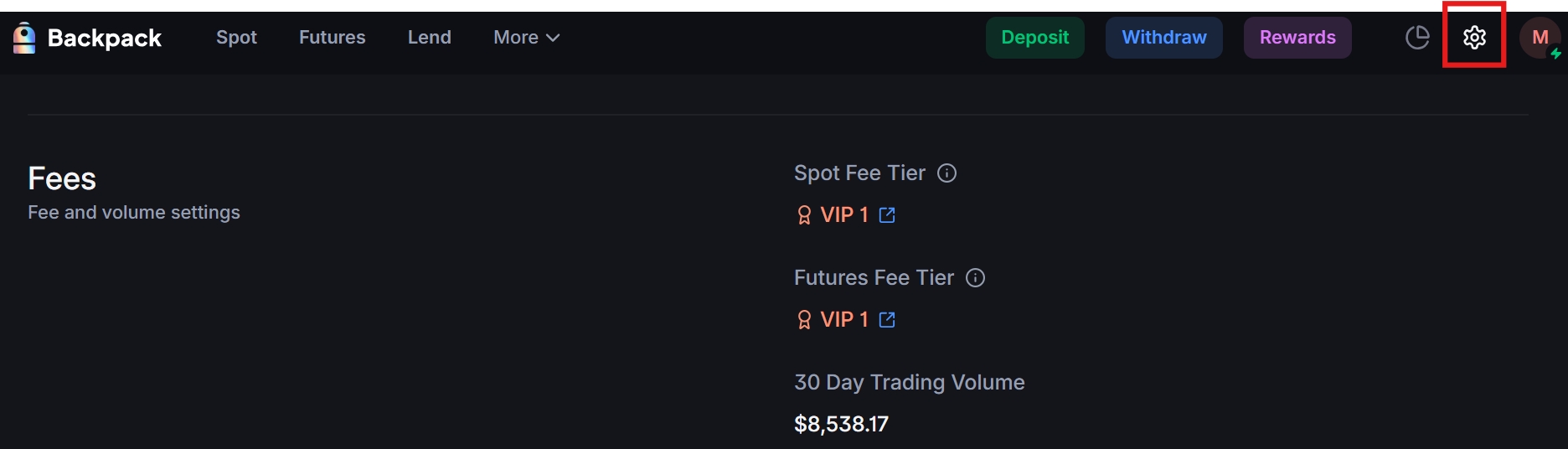This screenshot has width=1568, height=449.
Task: Click the VIP 1 link under Spot Fee Tier
Action: [844, 215]
